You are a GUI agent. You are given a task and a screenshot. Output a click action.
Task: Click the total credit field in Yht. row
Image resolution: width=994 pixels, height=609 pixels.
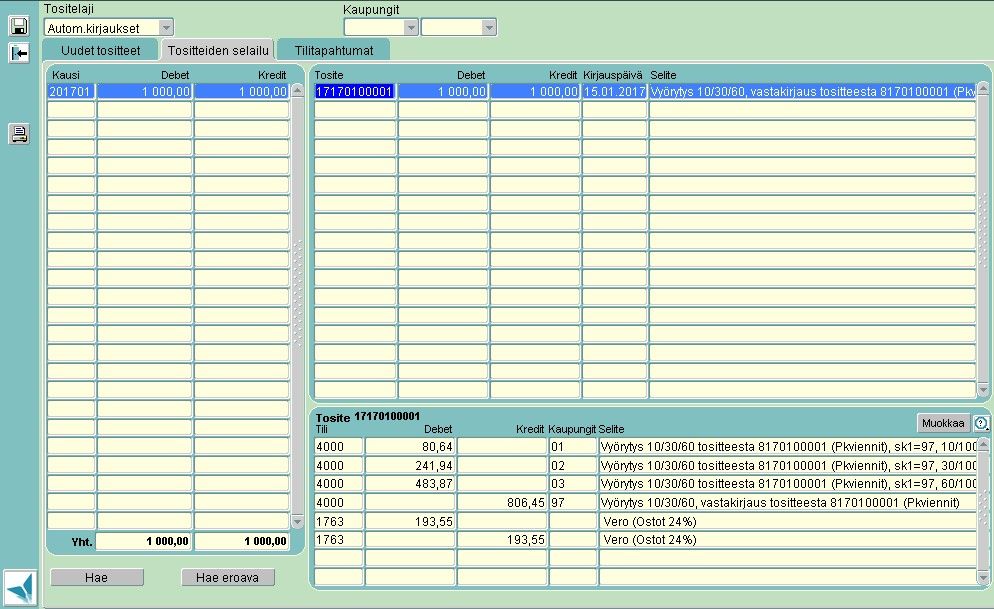[x=242, y=541]
